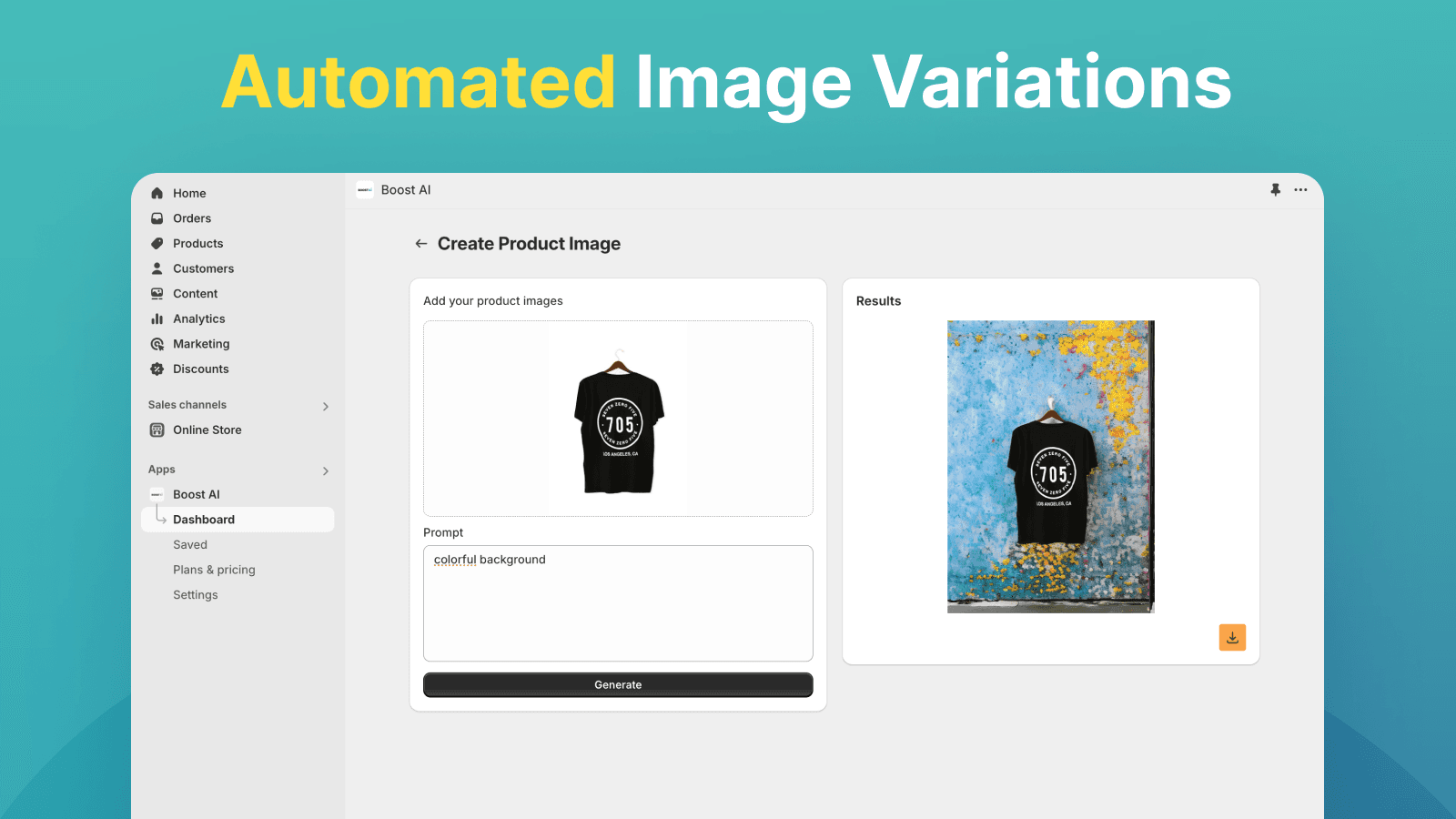Select the Dashboard menu item
1456x819 pixels.
[x=238, y=520]
